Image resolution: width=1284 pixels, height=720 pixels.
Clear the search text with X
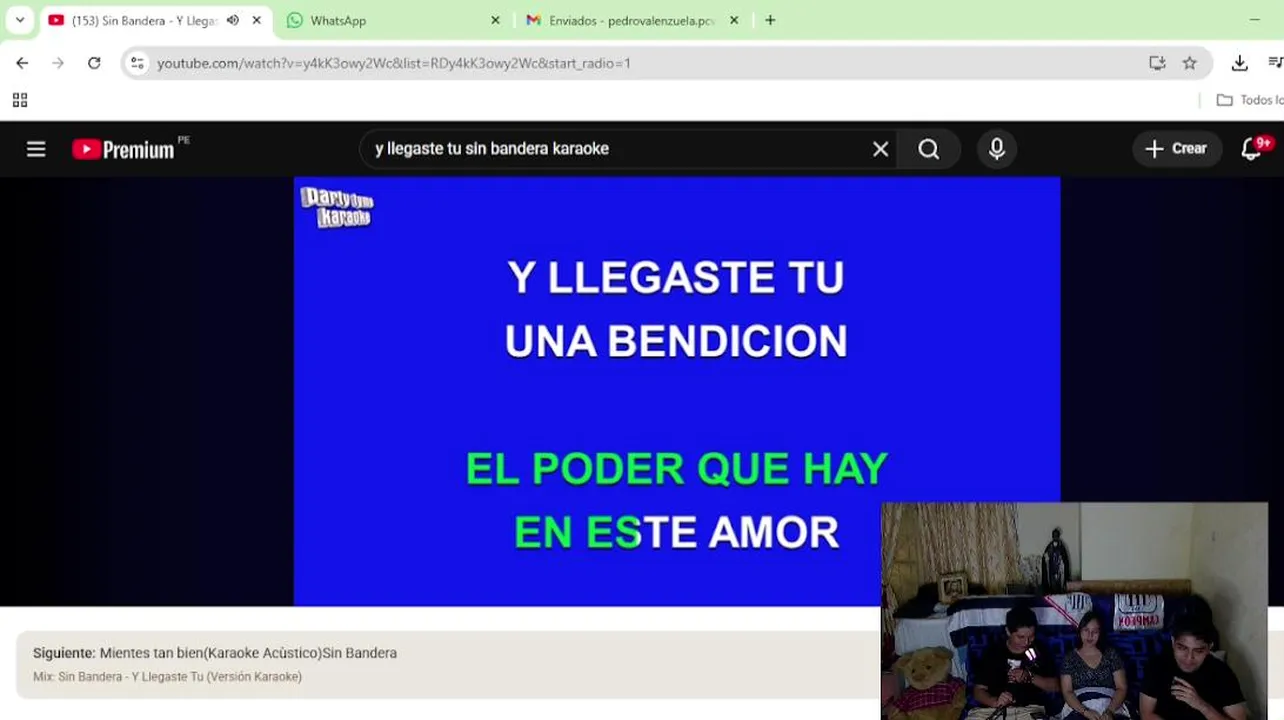coord(880,149)
